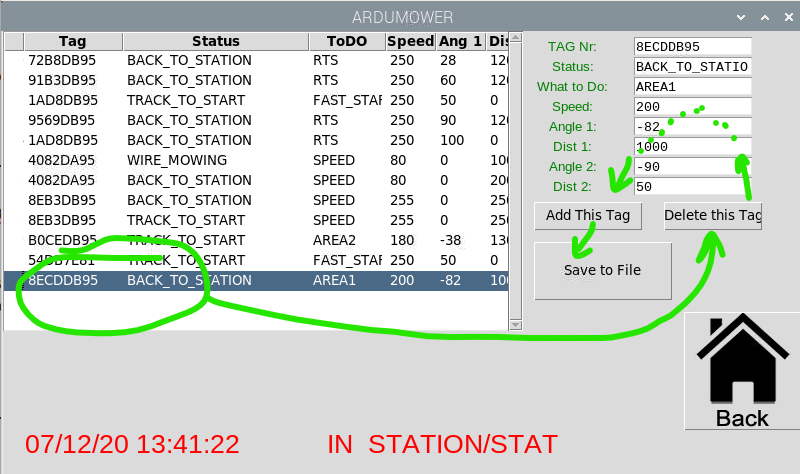Click the Status column header
Image resolution: width=800 pixels, height=474 pixels.
point(216,41)
